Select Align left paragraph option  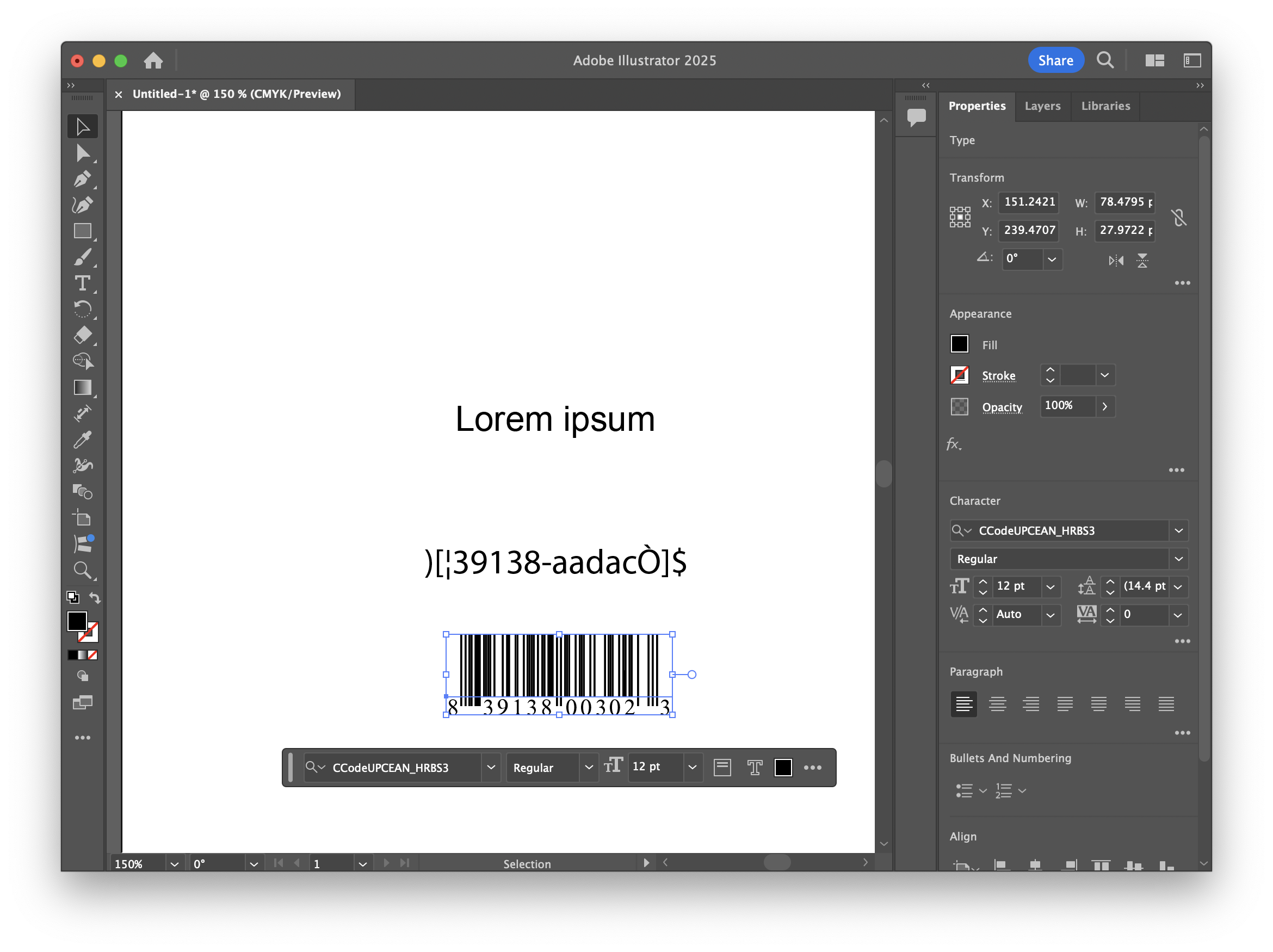(x=963, y=703)
